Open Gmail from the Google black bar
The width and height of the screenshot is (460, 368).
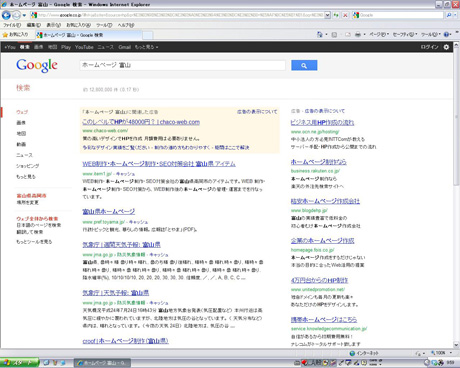(124, 47)
